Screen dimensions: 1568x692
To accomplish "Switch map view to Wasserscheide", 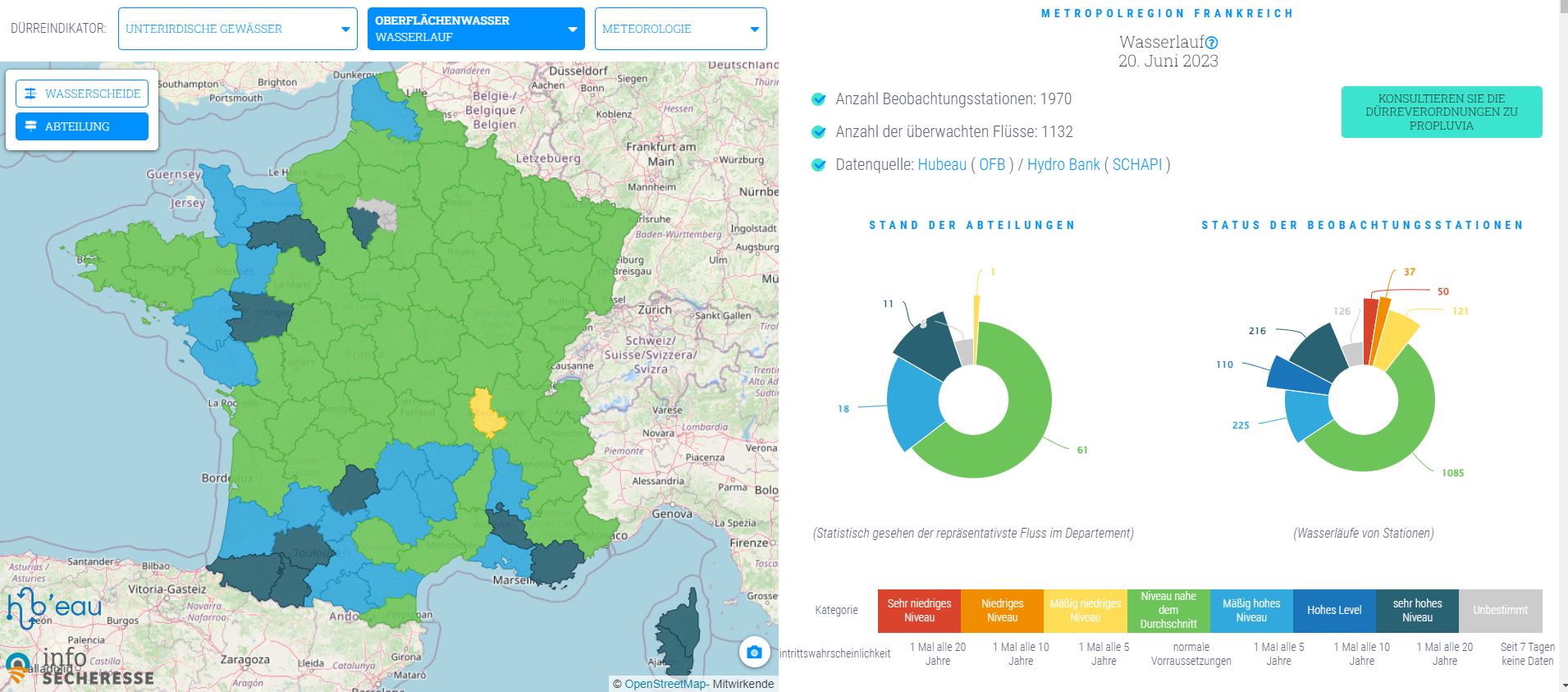I will click(82, 94).
